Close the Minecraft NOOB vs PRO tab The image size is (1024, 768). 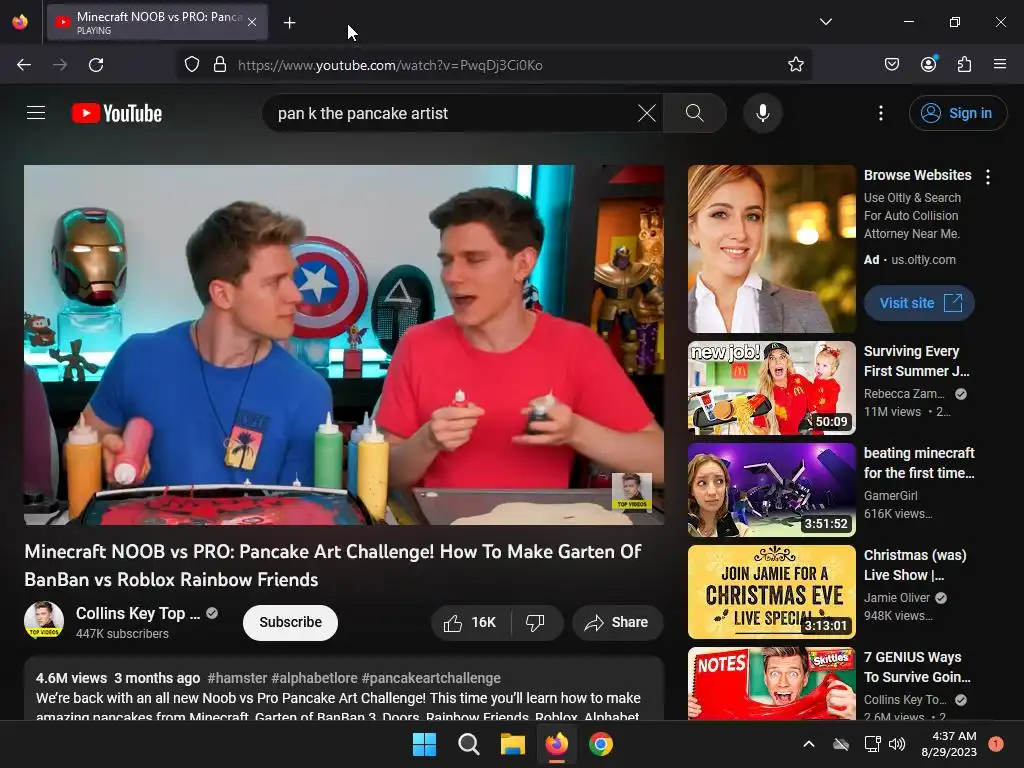pos(252,22)
